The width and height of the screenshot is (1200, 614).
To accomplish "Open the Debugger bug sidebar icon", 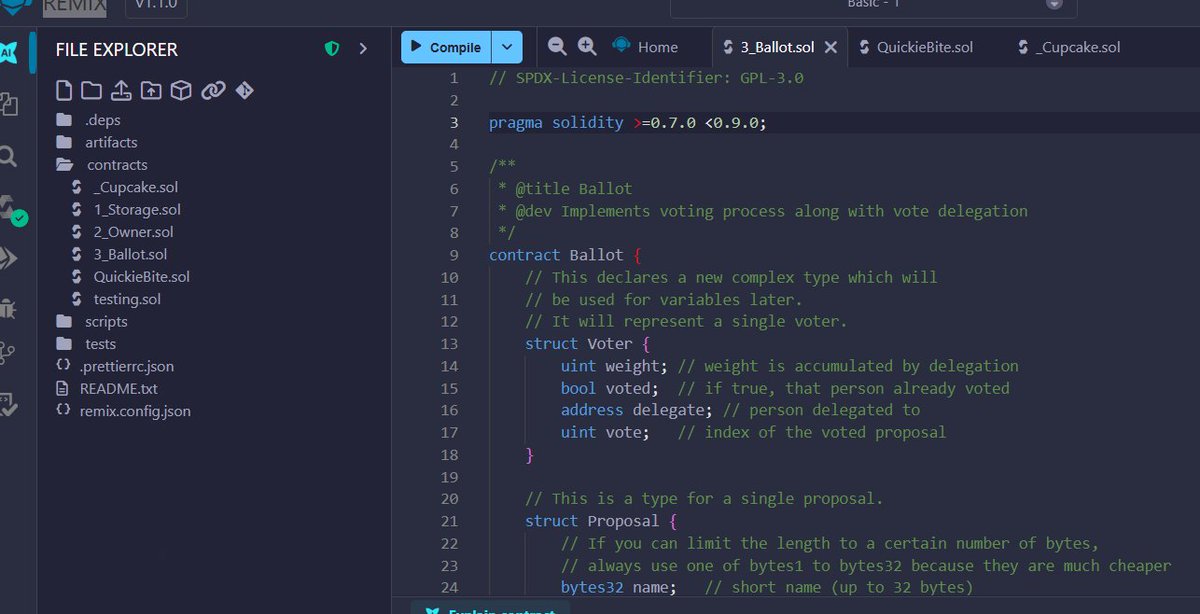I will coord(8,307).
